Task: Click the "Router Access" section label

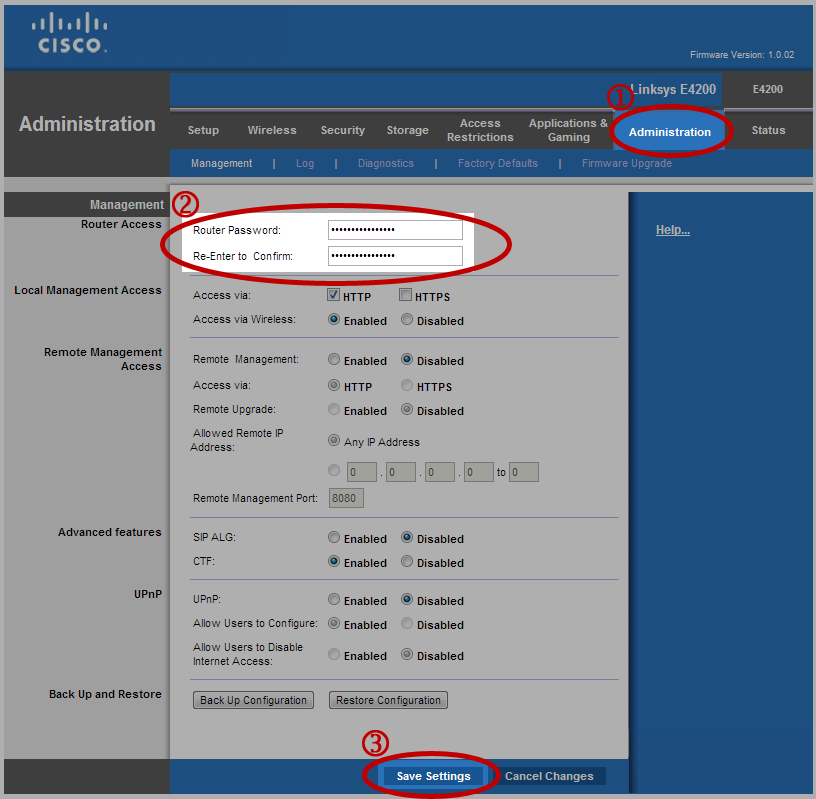Action: (x=121, y=224)
